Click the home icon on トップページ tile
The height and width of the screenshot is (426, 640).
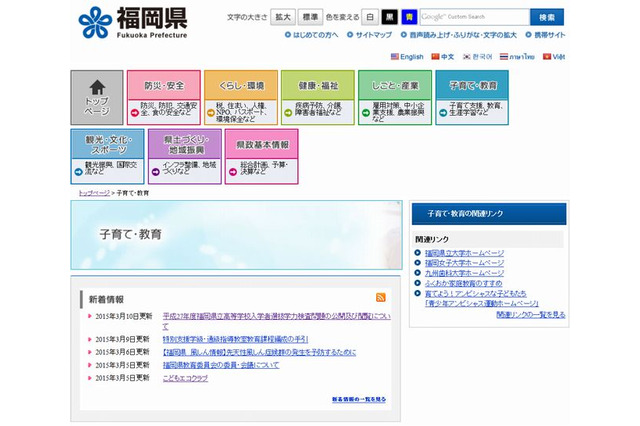click(97, 87)
